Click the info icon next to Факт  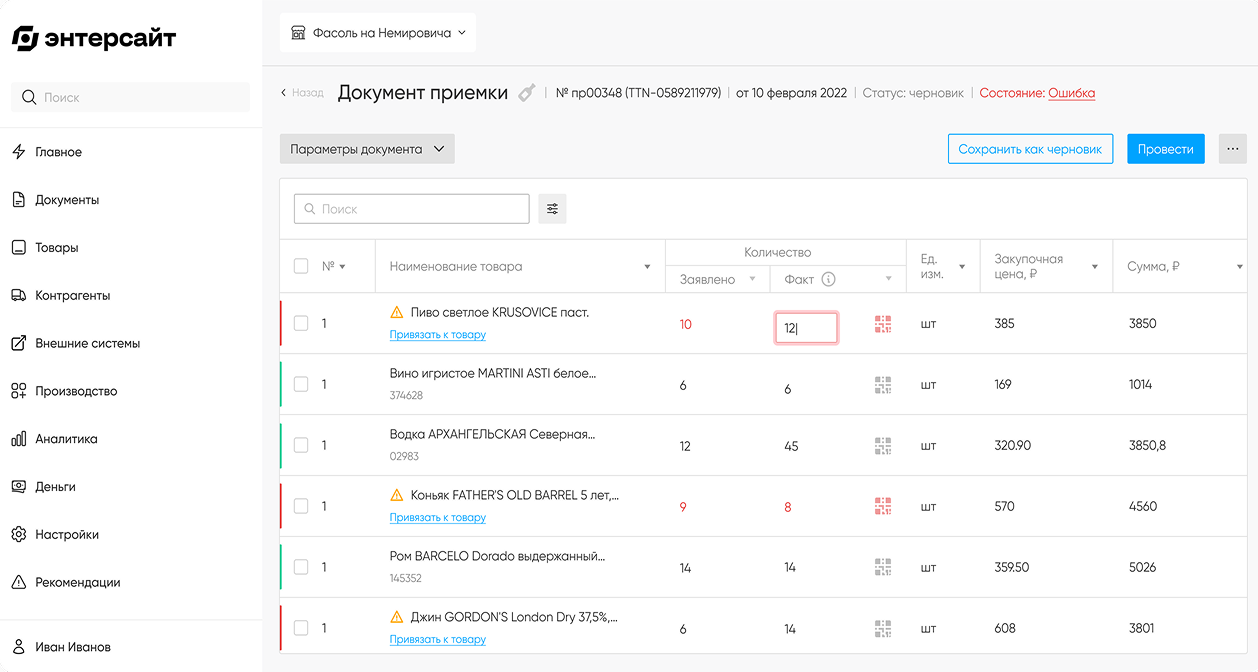click(828, 280)
